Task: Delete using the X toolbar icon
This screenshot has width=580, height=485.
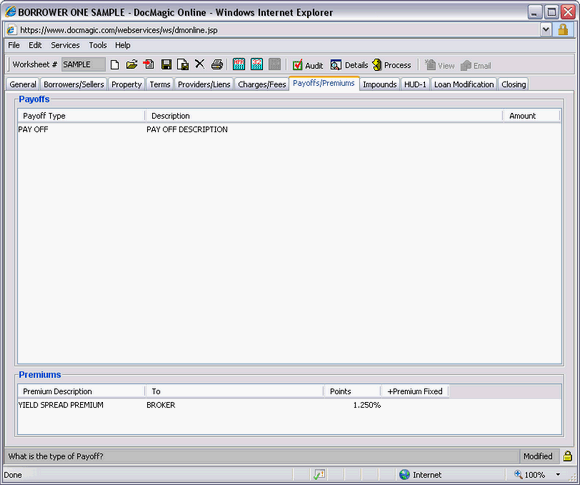Action: [x=200, y=64]
